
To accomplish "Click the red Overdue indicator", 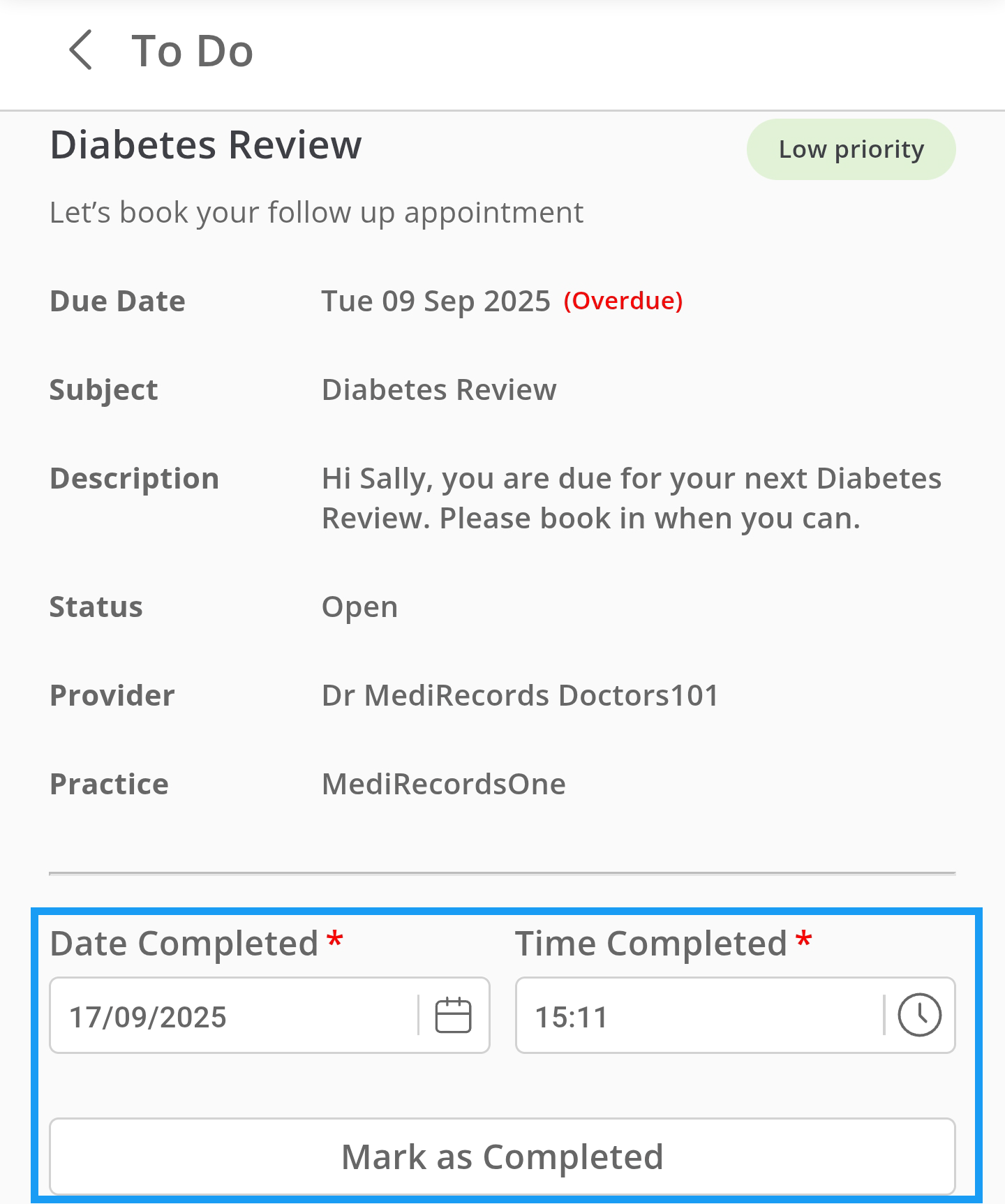I will [623, 301].
